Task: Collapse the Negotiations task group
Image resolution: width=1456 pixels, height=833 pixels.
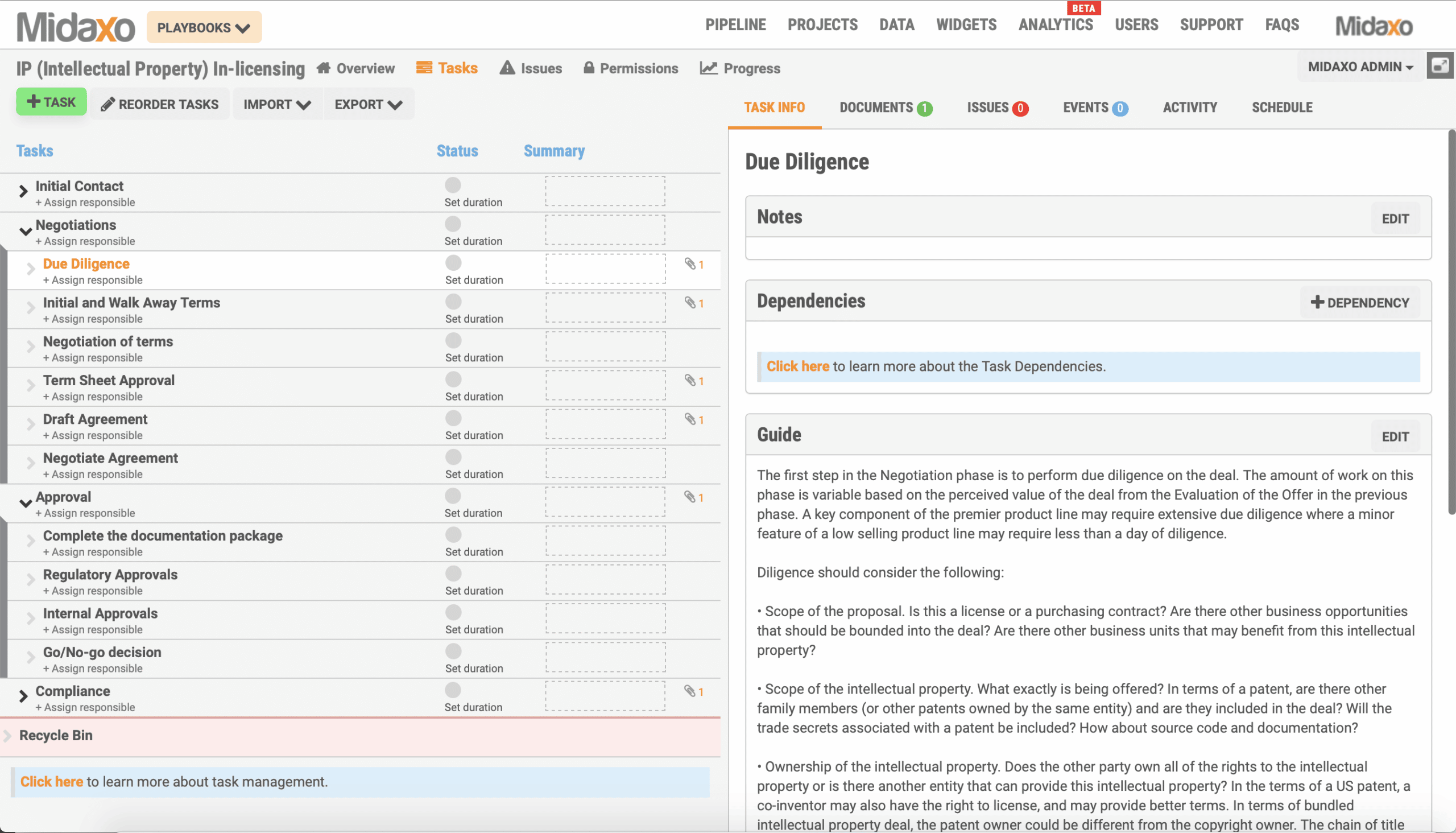Action: pyautogui.click(x=25, y=232)
